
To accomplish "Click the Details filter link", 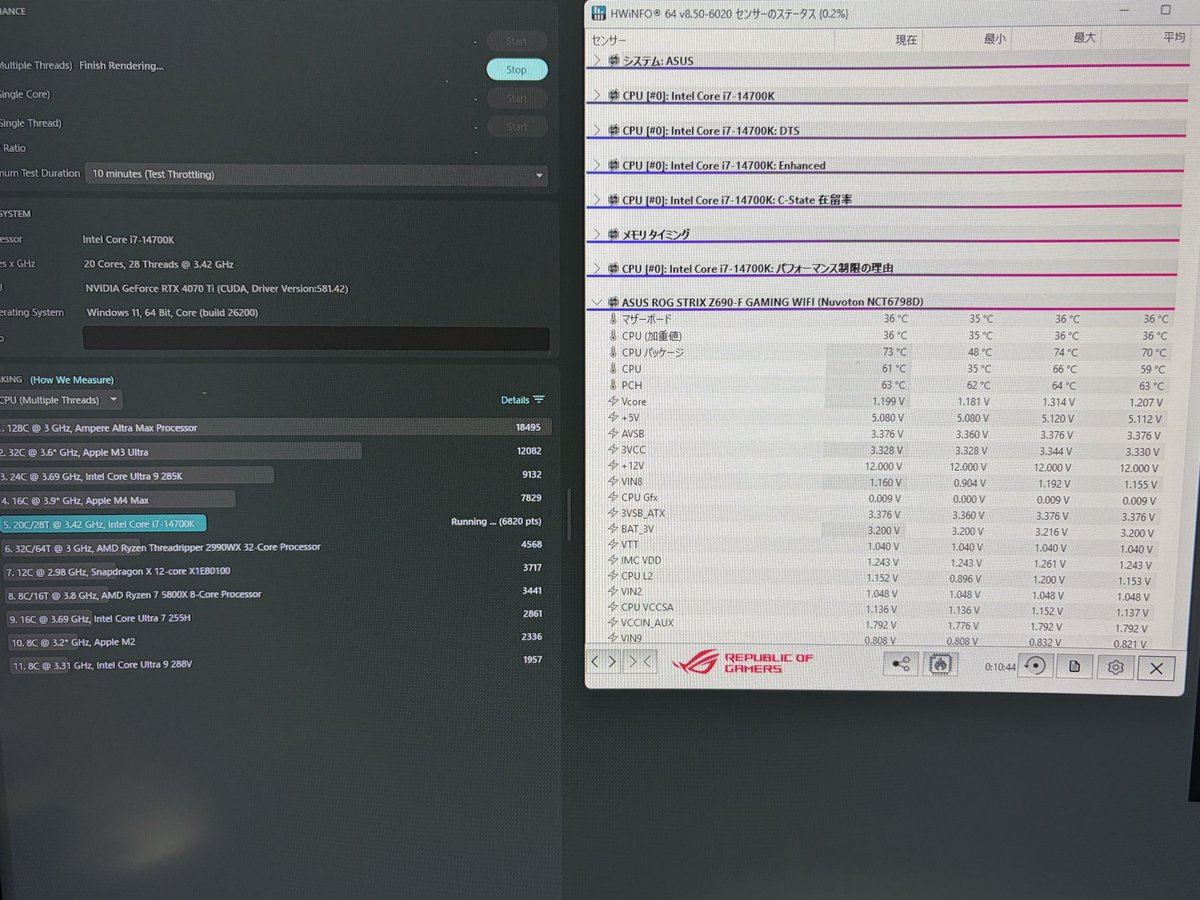I will (x=523, y=400).
